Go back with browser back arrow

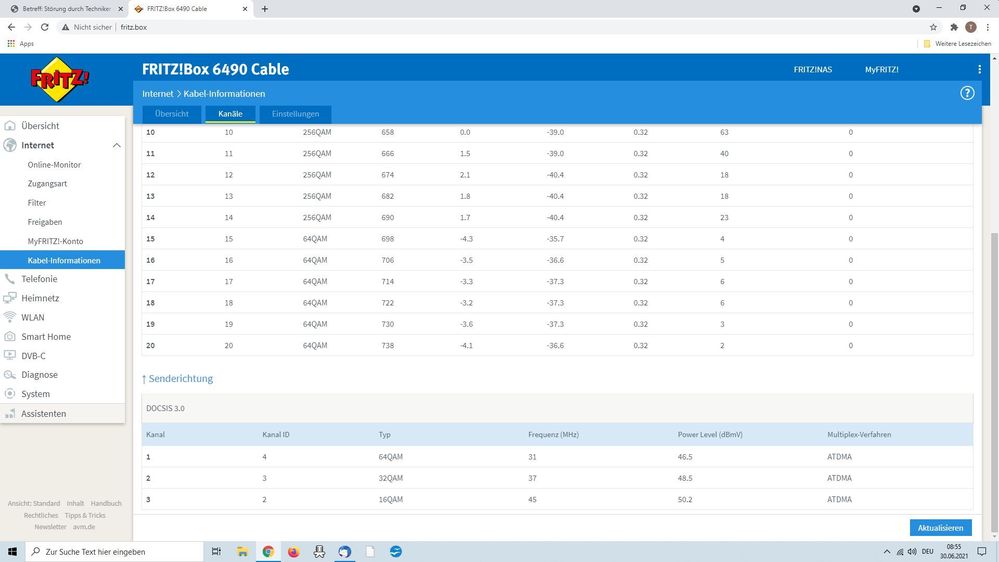point(11,27)
